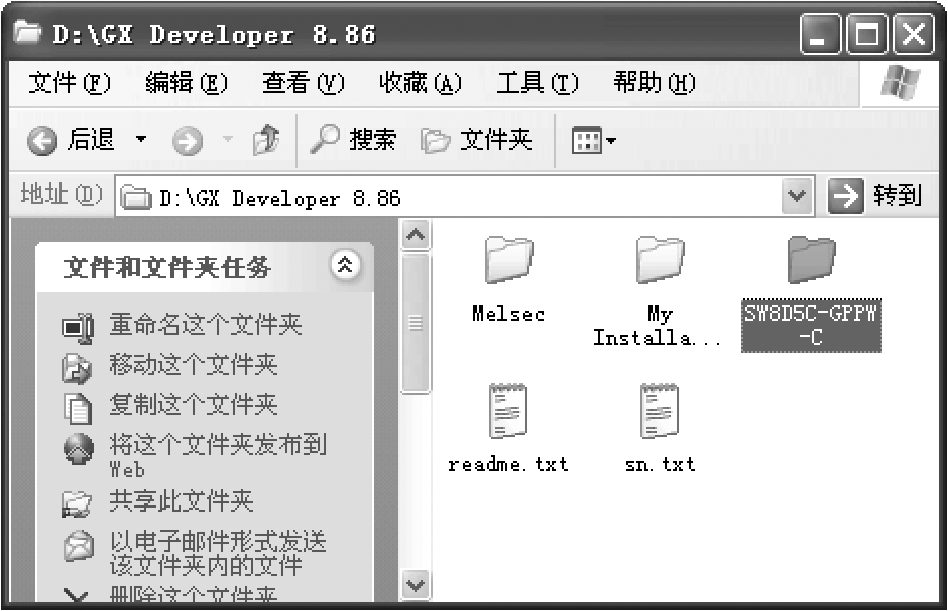Toggle the Folders (文件夹) pane button
Image resolution: width=948 pixels, height=611 pixels.
pyautogui.click(x=476, y=140)
